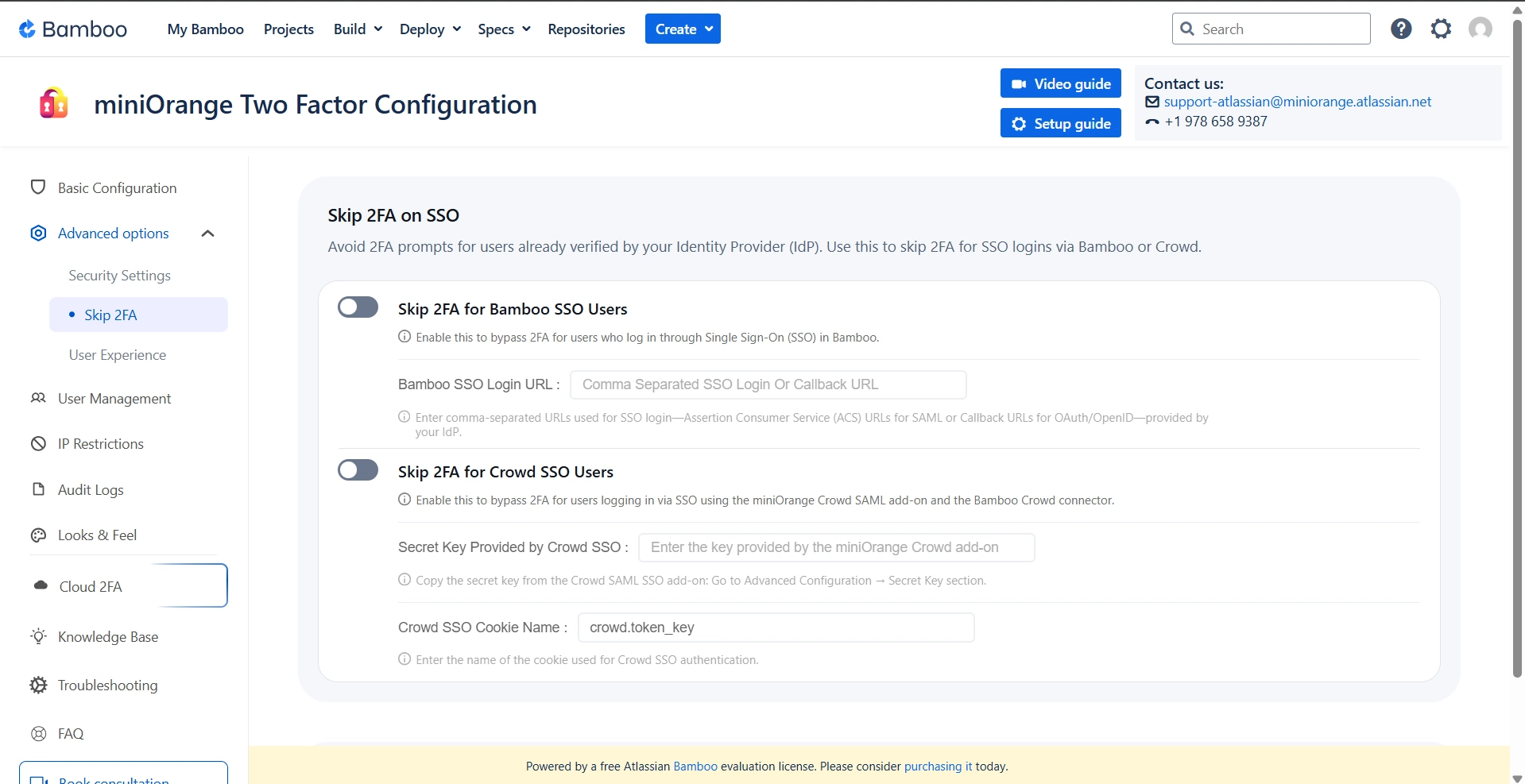Image resolution: width=1525 pixels, height=784 pixels.
Task: Click the IP Restrictions icon
Action: tap(38, 443)
